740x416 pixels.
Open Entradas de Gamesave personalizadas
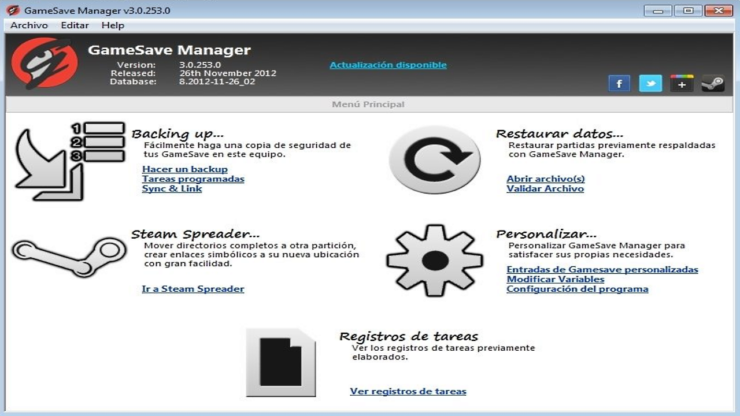pyautogui.click(x=602, y=270)
